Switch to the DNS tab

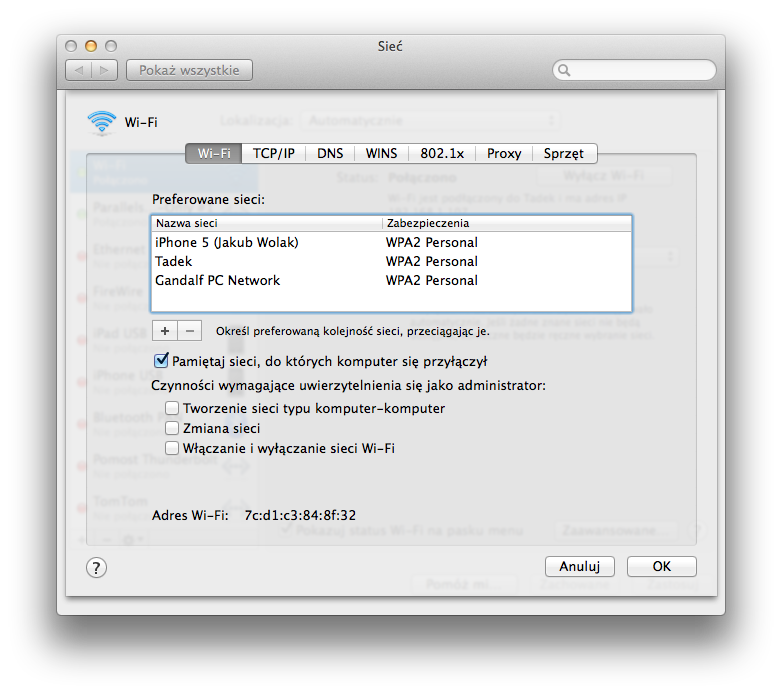pos(330,153)
